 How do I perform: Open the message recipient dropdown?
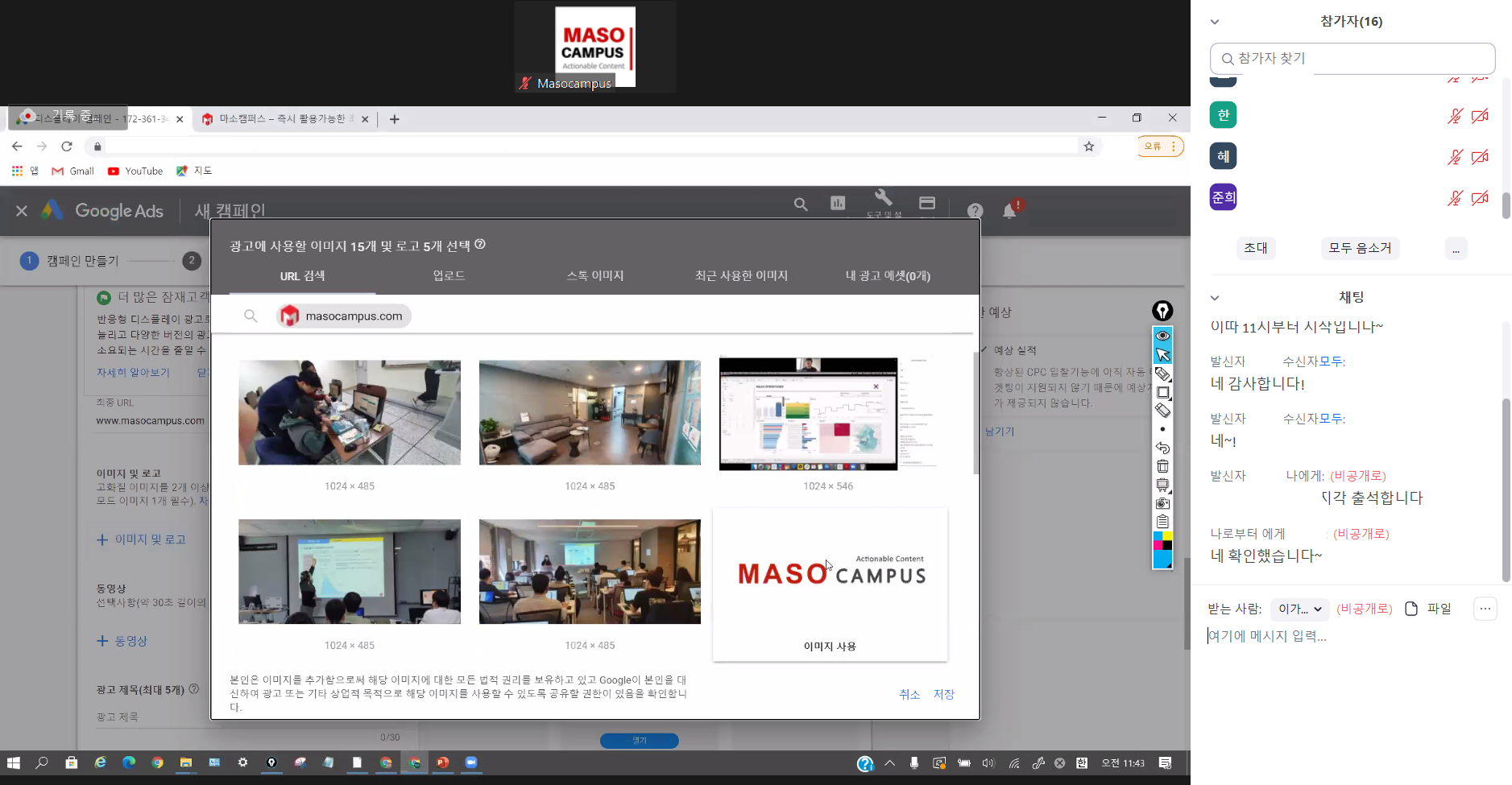[1299, 609]
